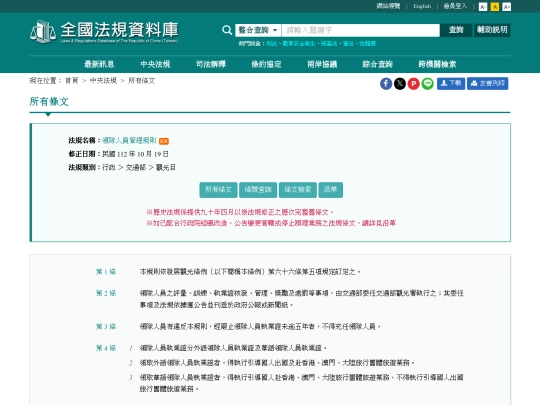Click 交通部 in the law category path
The height and width of the screenshot is (405, 540).
coord(136,167)
